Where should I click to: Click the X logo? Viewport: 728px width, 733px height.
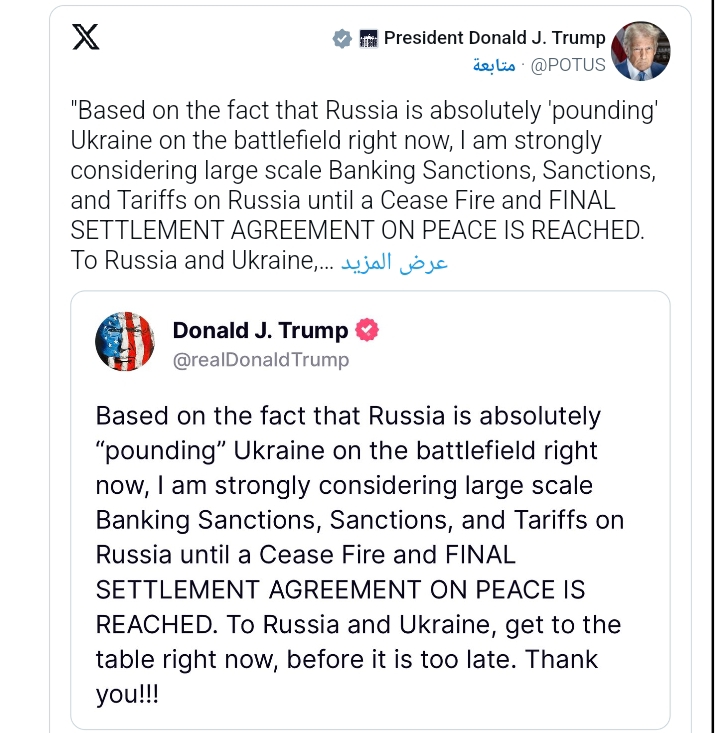click(86, 38)
